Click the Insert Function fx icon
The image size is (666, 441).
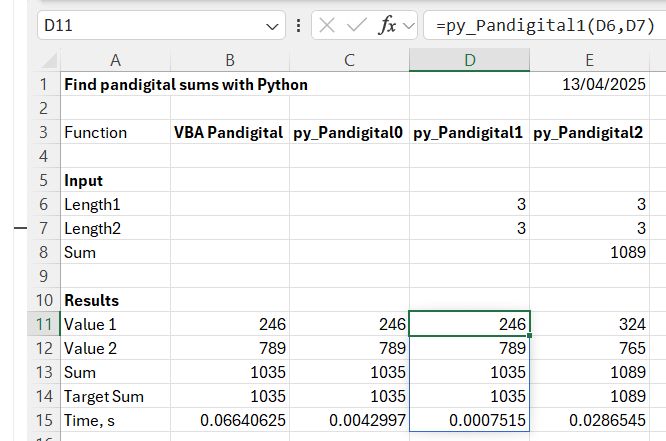coord(386,26)
